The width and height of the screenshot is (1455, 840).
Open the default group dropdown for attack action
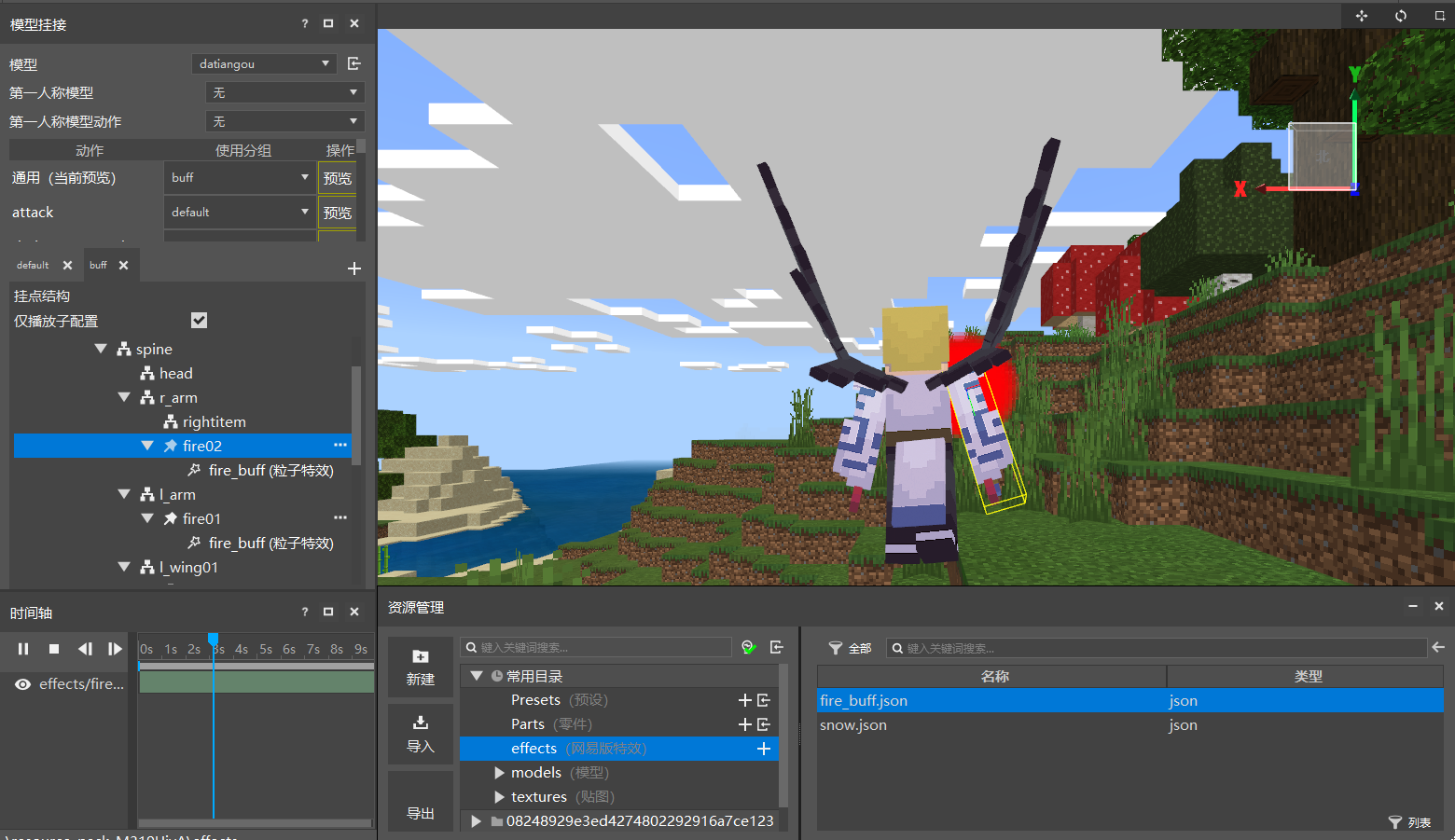click(240, 212)
